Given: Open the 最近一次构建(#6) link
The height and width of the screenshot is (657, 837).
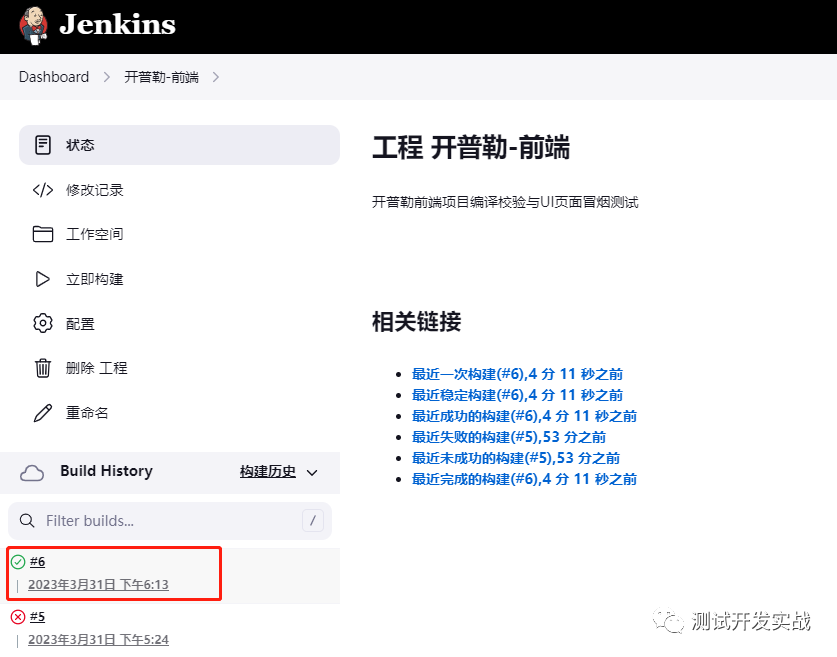Looking at the screenshot, I should (517, 374).
